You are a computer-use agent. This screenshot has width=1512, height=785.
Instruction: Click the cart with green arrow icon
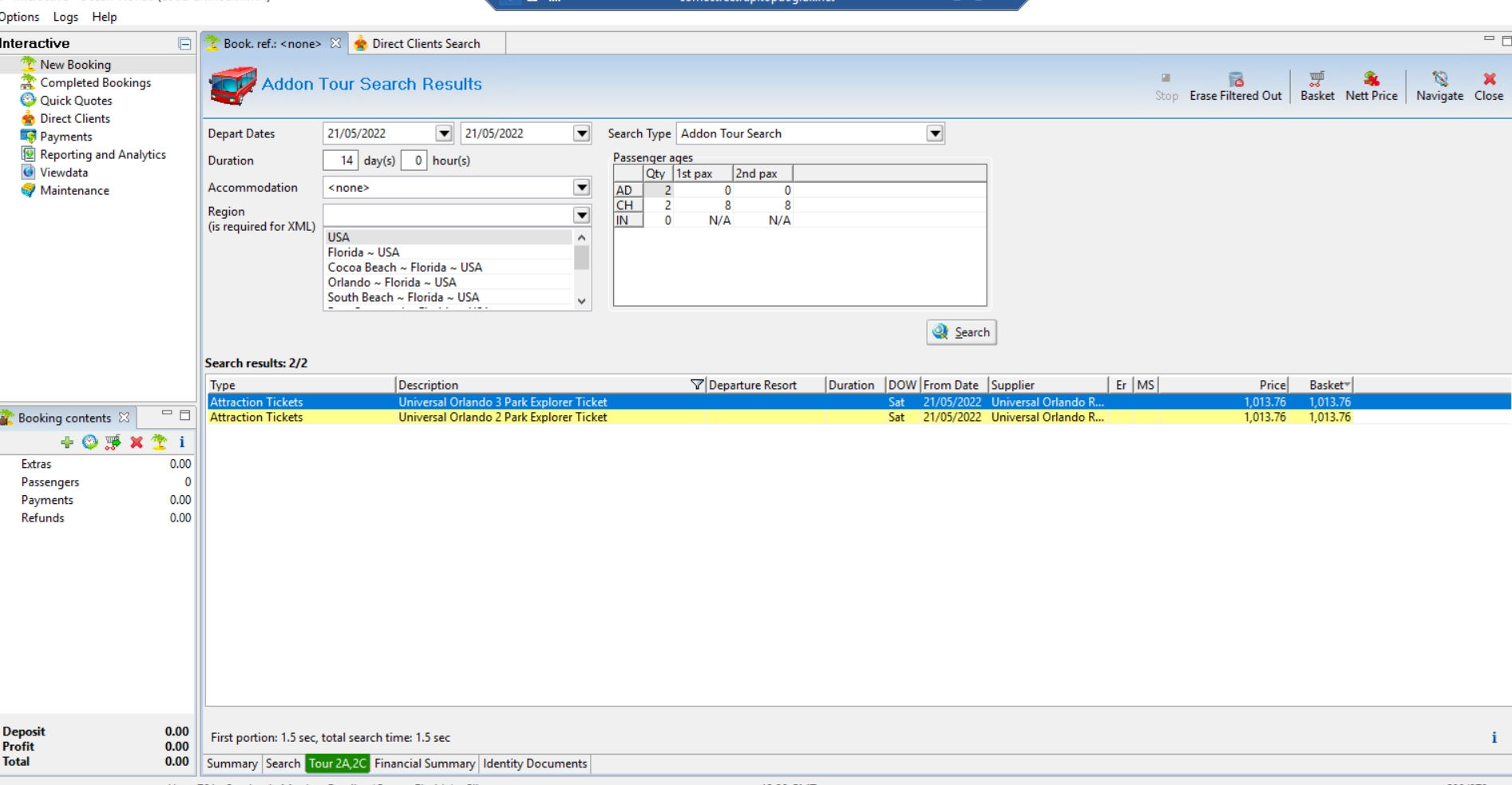click(113, 442)
